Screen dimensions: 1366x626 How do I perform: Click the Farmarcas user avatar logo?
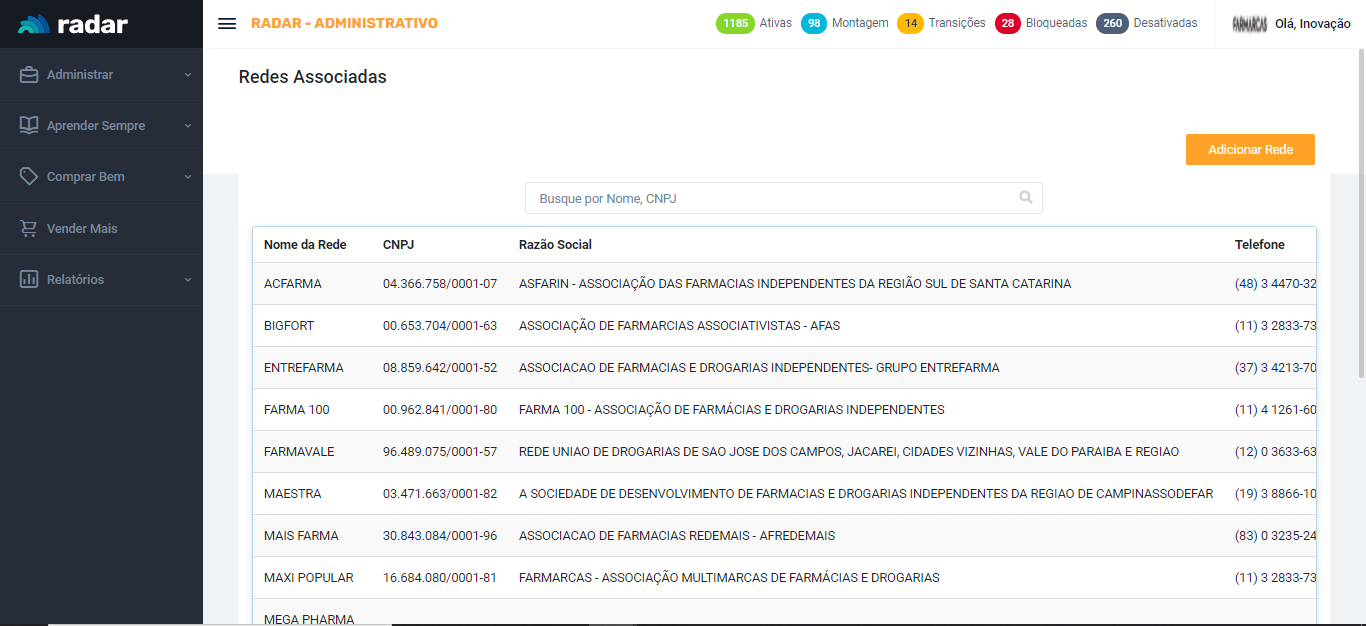[x=1250, y=24]
